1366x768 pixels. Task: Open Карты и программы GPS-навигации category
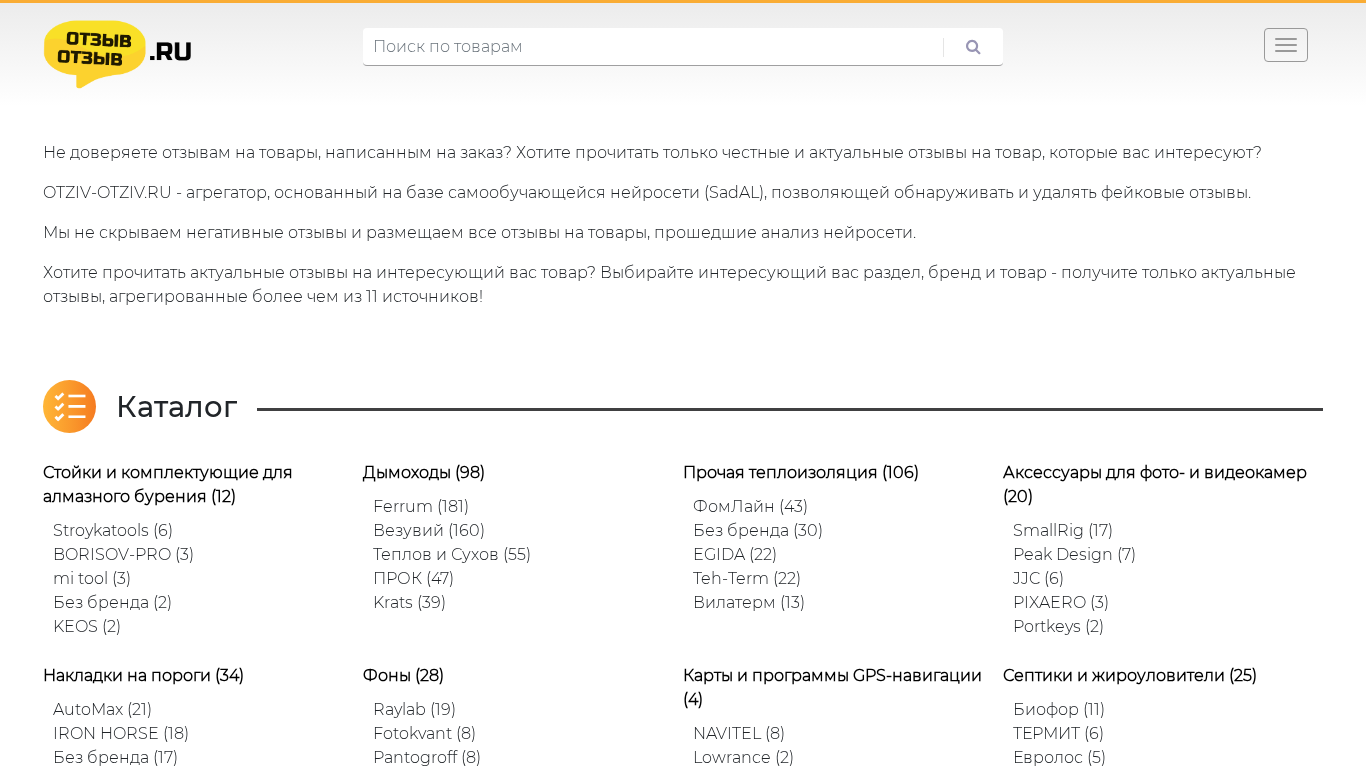coord(832,687)
